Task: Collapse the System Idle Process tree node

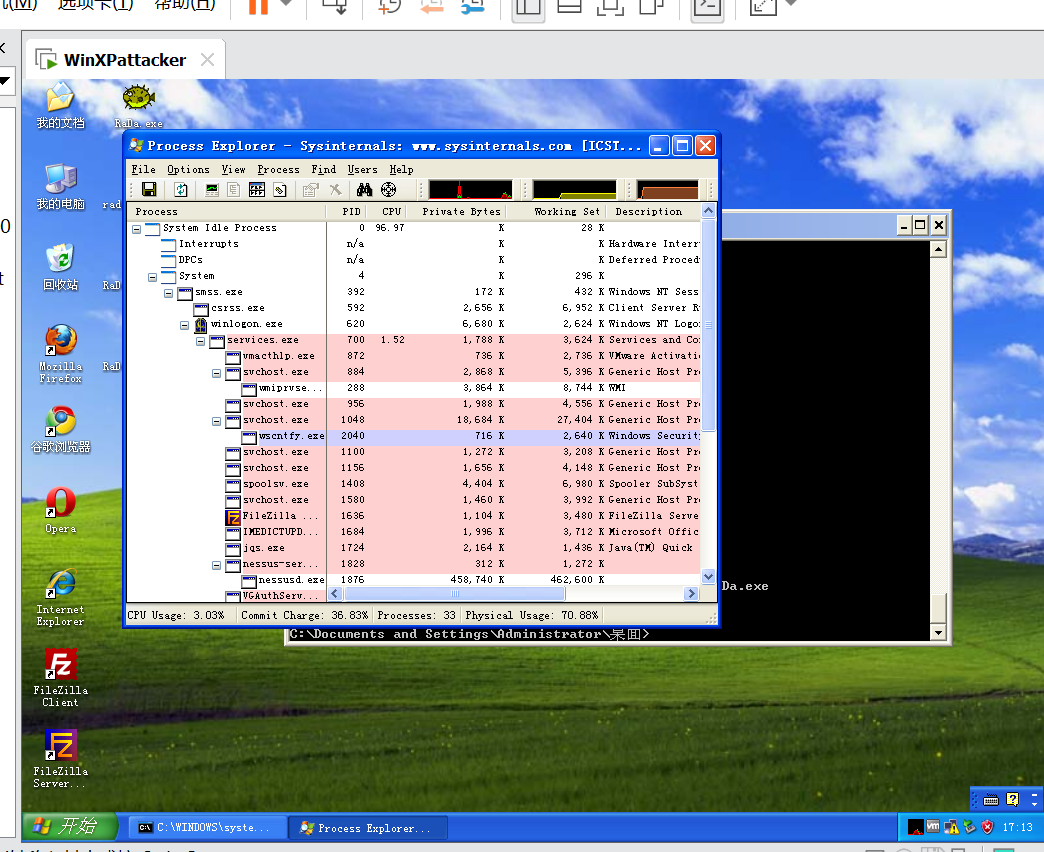Action: pos(136,229)
